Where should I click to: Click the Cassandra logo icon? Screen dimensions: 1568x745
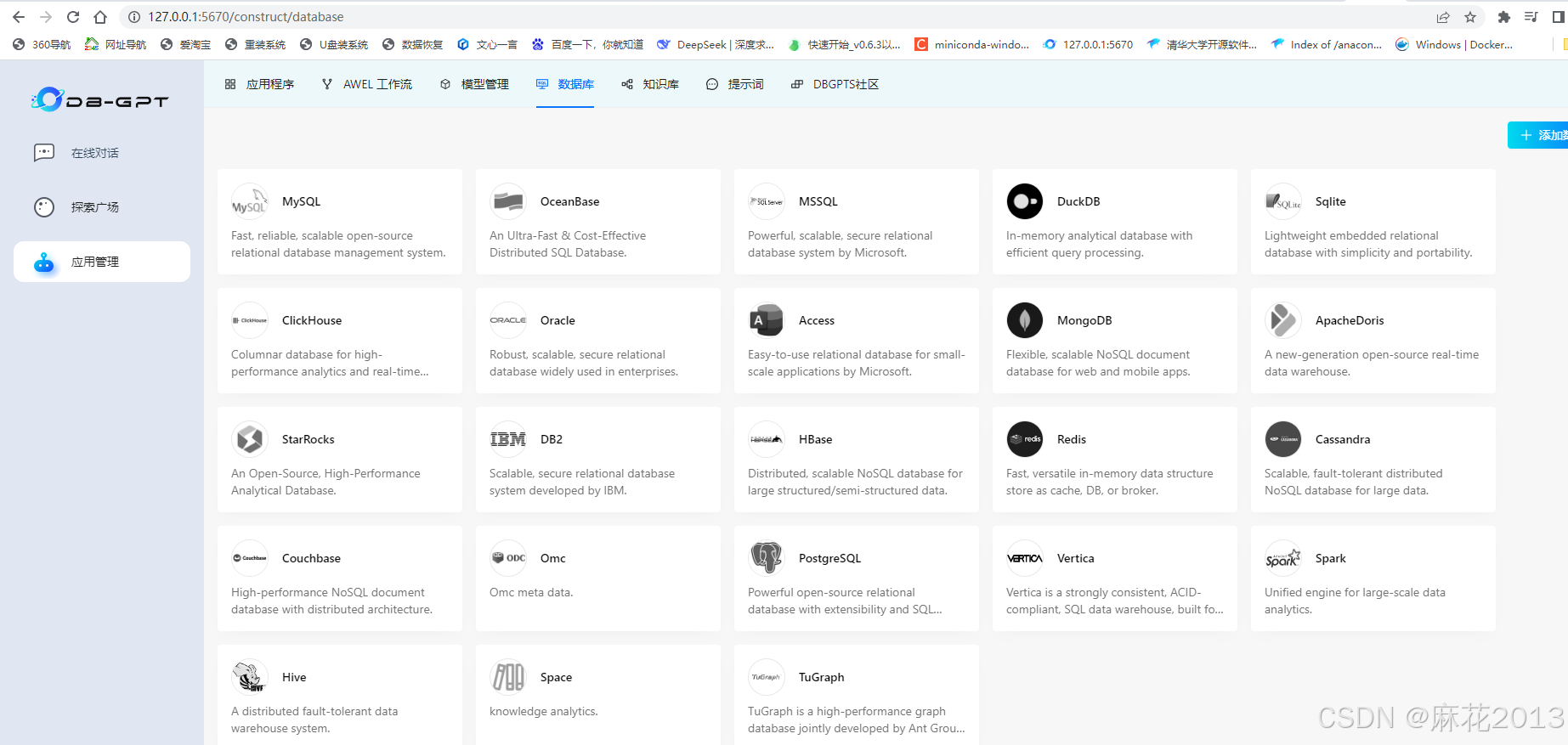point(1283,439)
